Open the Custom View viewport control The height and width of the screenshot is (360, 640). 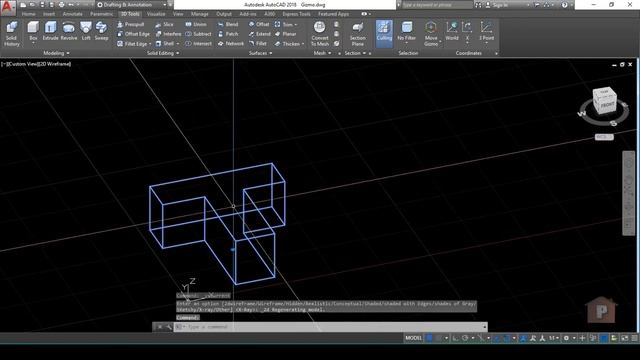coord(22,64)
